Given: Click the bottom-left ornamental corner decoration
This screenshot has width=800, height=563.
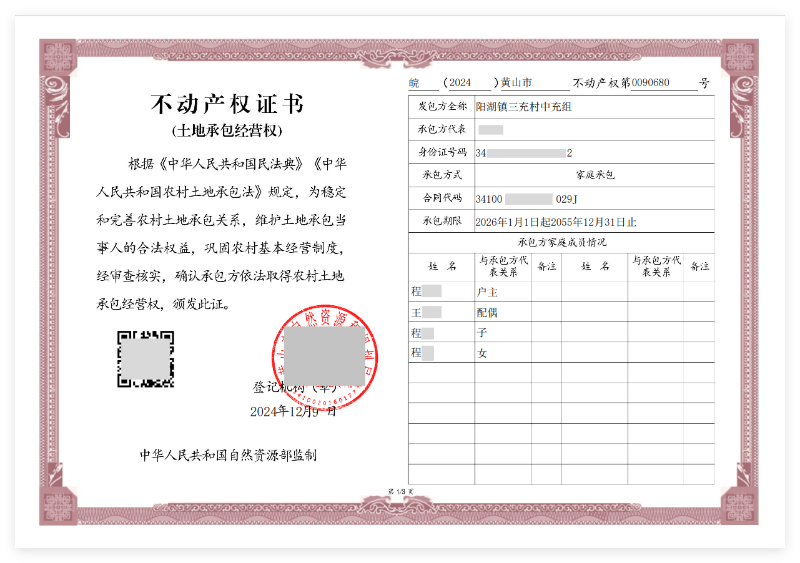Looking at the screenshot, I should click(58, 506).
